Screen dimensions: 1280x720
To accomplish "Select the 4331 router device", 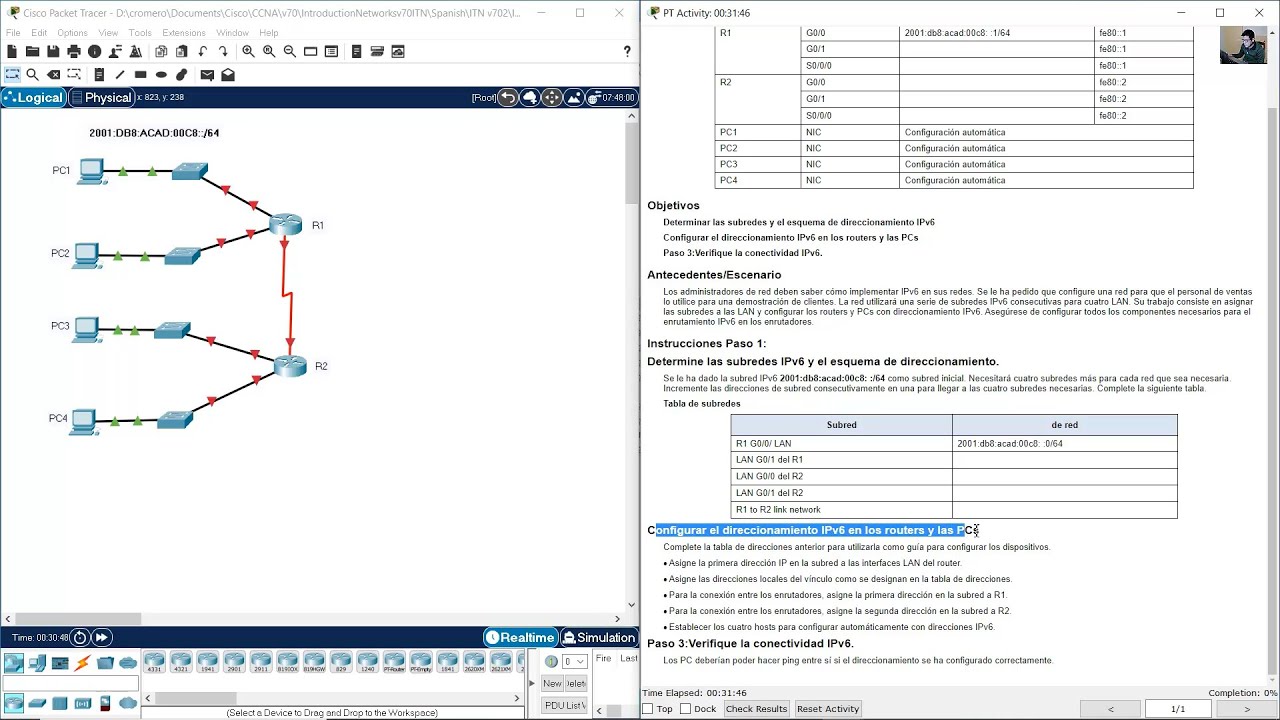I will coord(154,661).
